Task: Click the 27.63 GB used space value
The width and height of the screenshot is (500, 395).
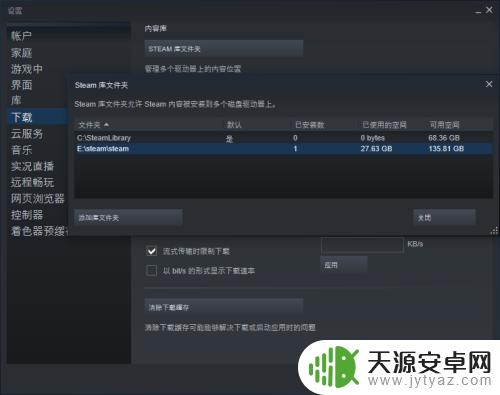Action: pyautogui.click(x=376, y=149)
